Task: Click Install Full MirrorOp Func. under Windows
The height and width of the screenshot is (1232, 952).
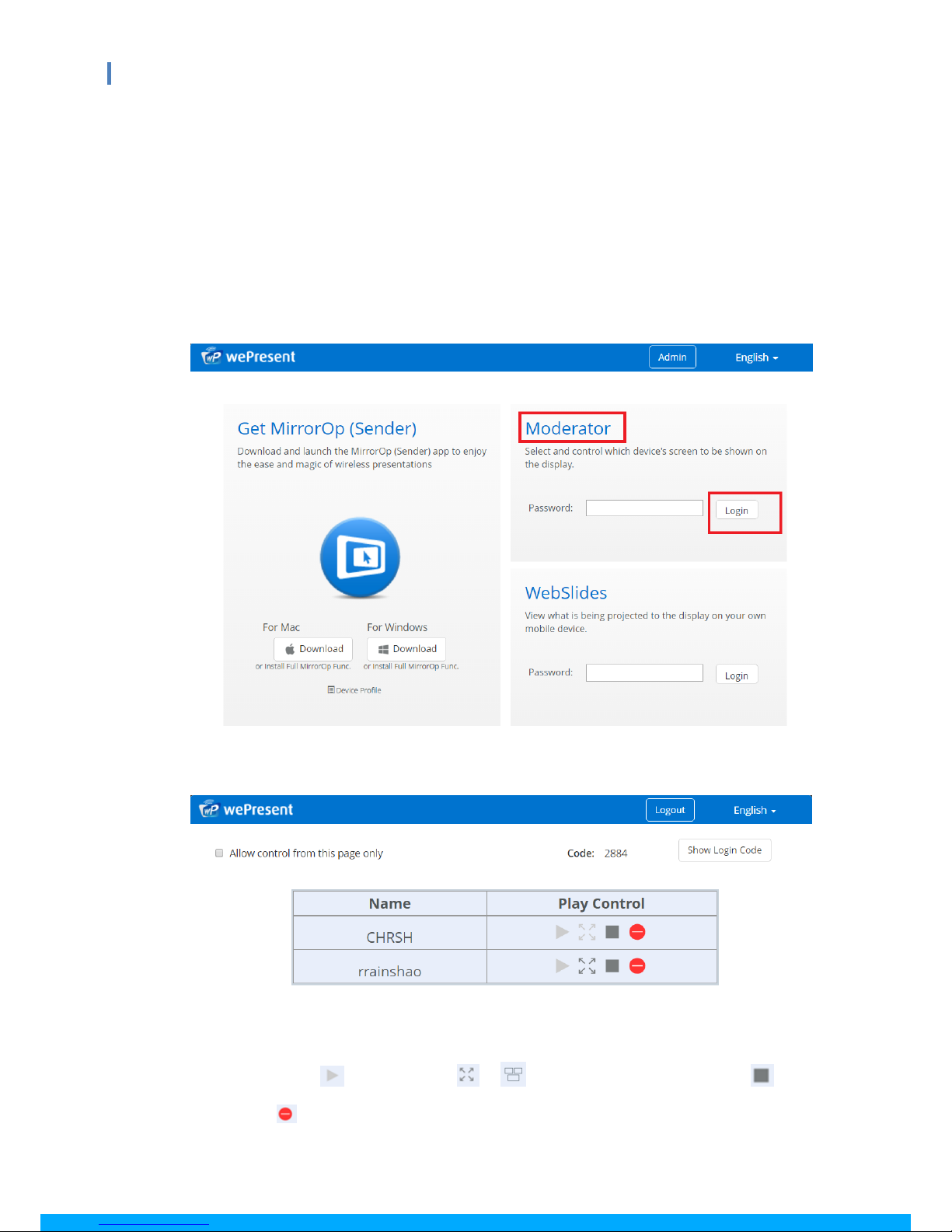Action: (x=416, y=666)
